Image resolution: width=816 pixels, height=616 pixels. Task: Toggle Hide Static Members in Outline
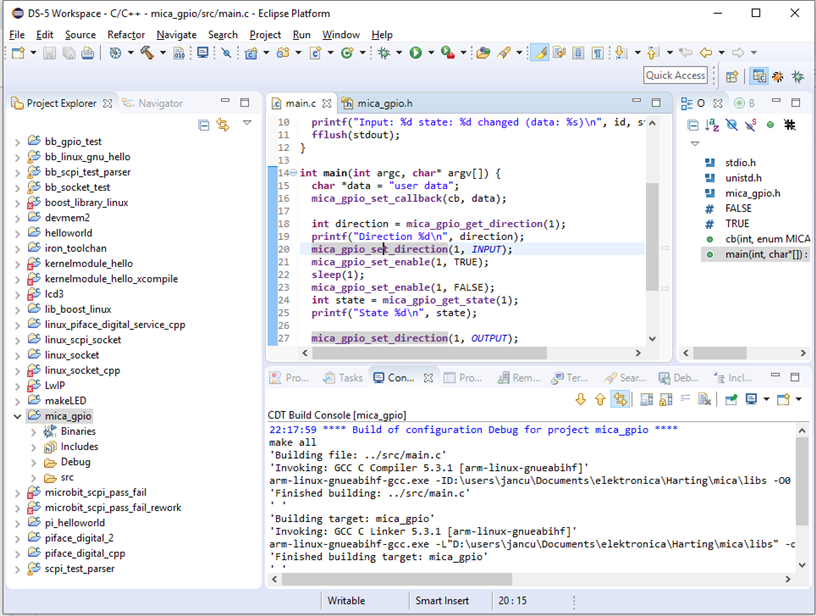(x=751, y=125)
